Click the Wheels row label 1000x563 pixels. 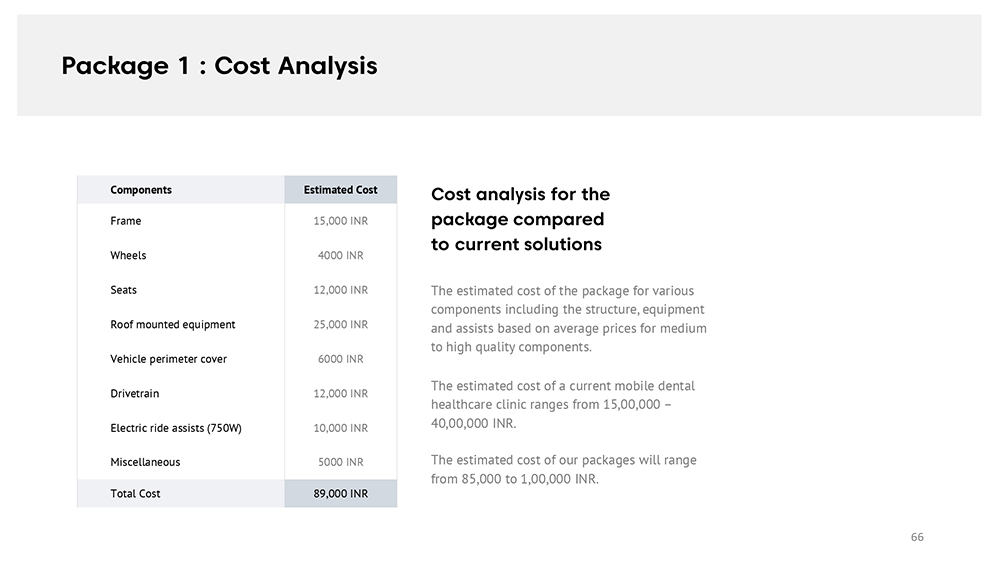tap(128, 255)
